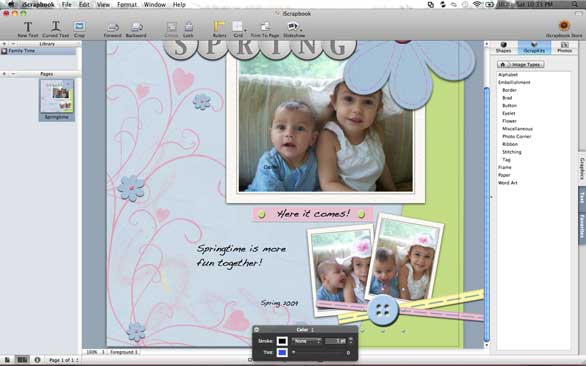Send the object Backward
Image resolution: width=586 pixels, height=366 pixels.
pyautogui.click(x=136, y=30)
